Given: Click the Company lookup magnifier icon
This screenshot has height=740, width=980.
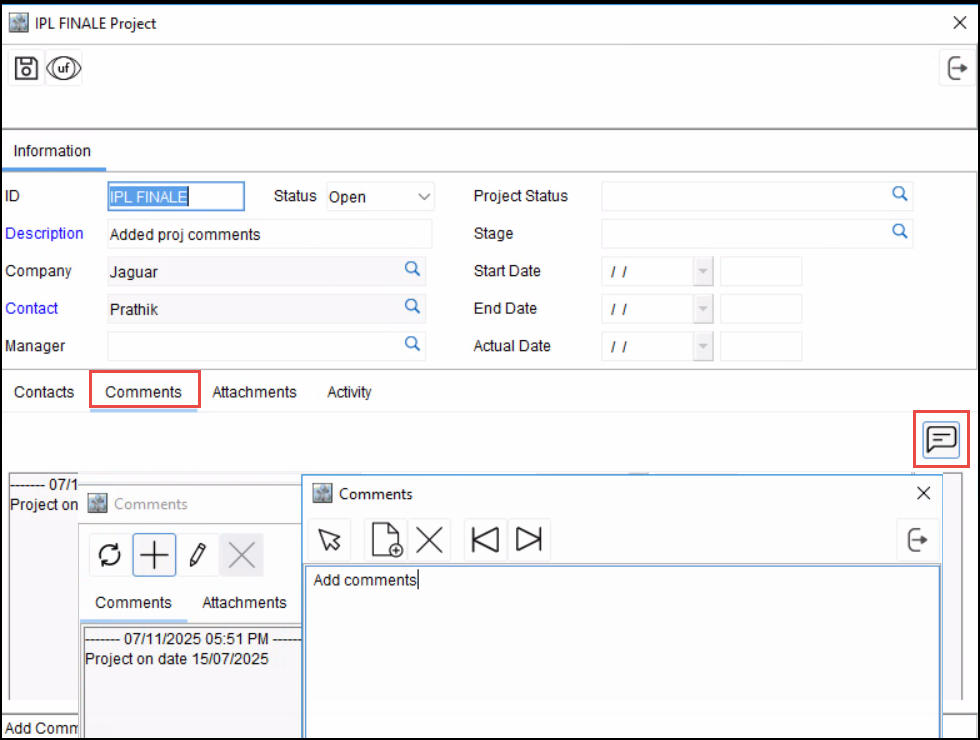Looking at the screenshot, I should (x=412, y=270).
